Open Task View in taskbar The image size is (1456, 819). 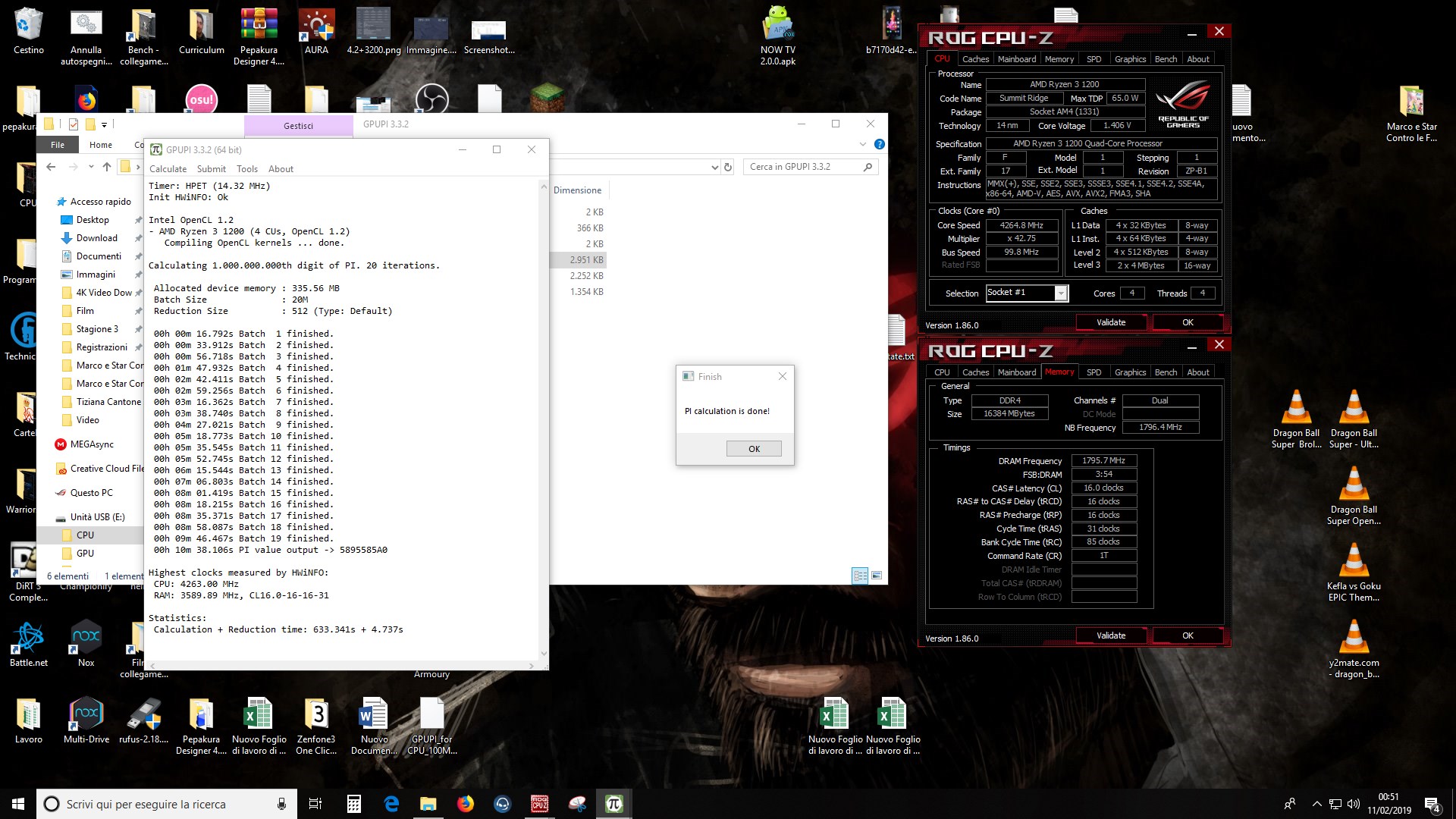(315, 804)
